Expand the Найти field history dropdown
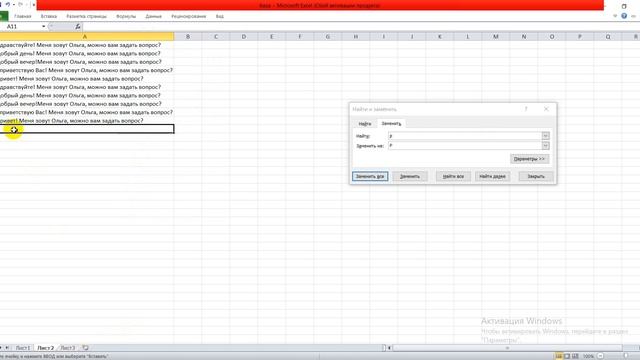This screenshot has height=360, width=640. [545, 136]
